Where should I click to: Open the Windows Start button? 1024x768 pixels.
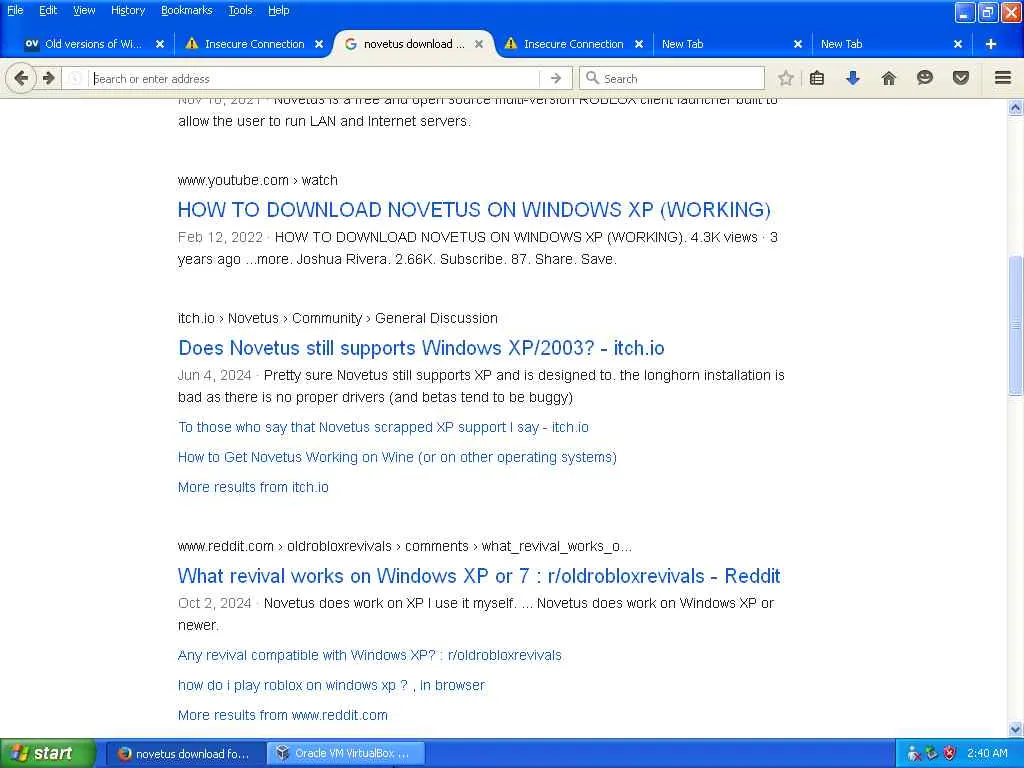[46, 754]
